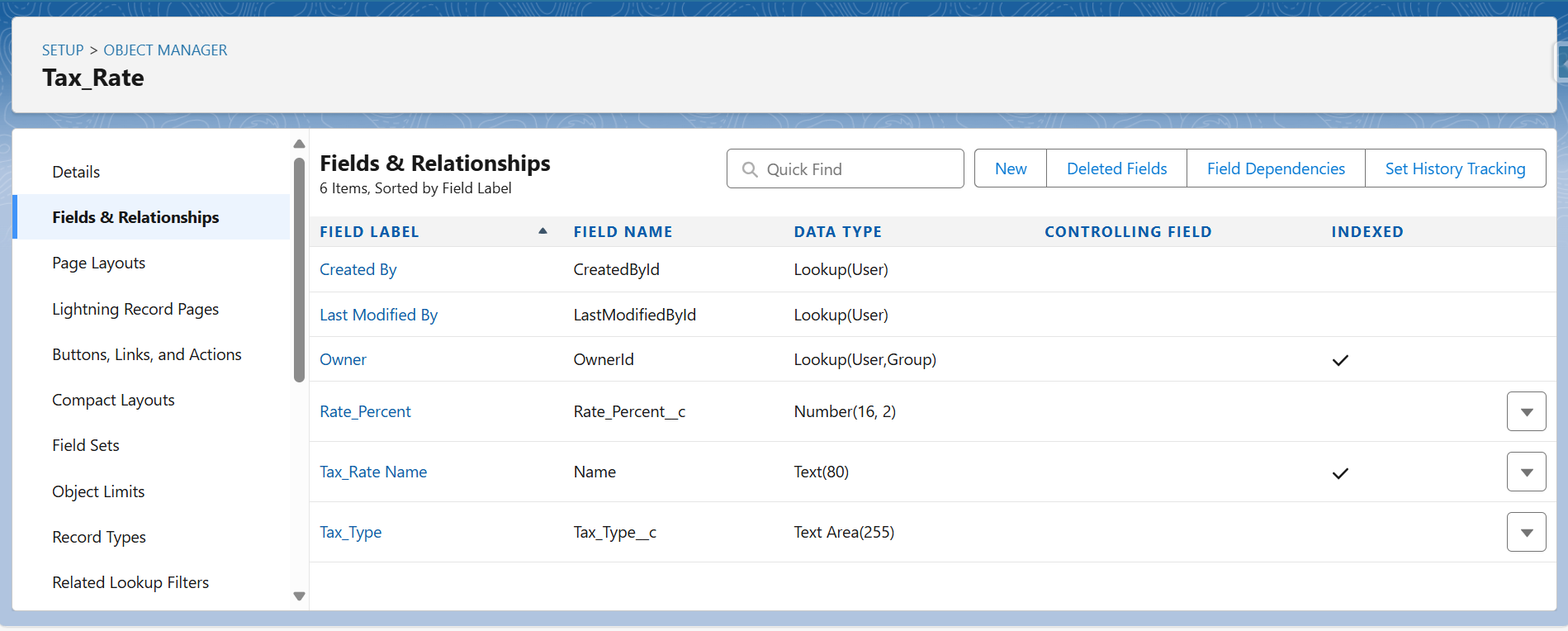Viewport: 1568px width, 631px height.
Task: Go to Lightning Record Pages in sidebar
Action: (x=135, y=309)
